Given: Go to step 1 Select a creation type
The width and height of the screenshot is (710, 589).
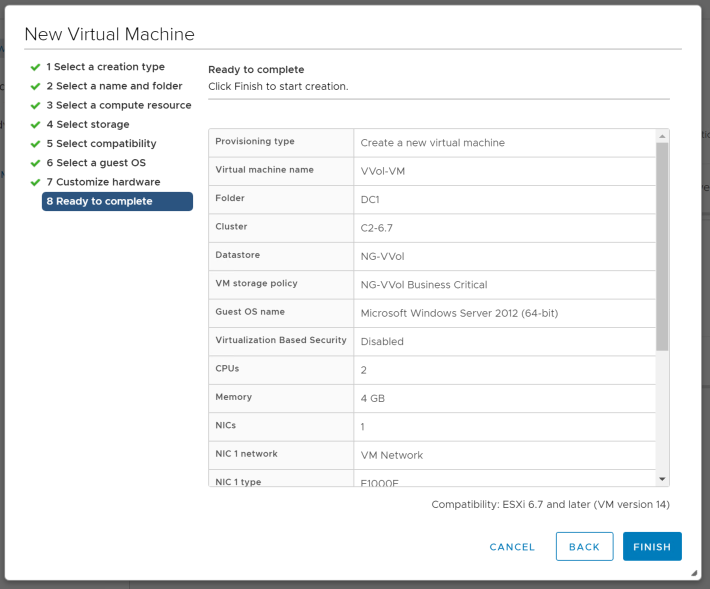Looking at the screenshot, I should 105,67.
